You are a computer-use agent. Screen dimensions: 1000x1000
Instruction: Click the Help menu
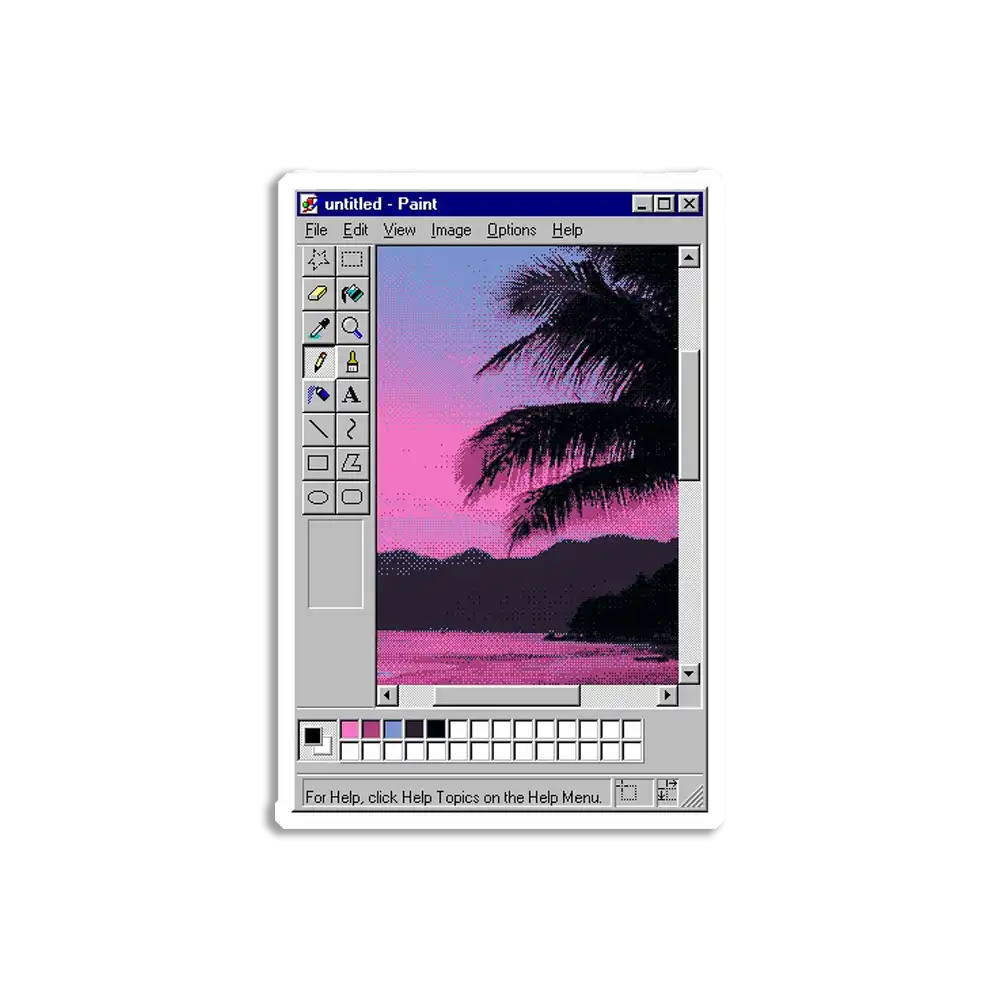(567, 230)
